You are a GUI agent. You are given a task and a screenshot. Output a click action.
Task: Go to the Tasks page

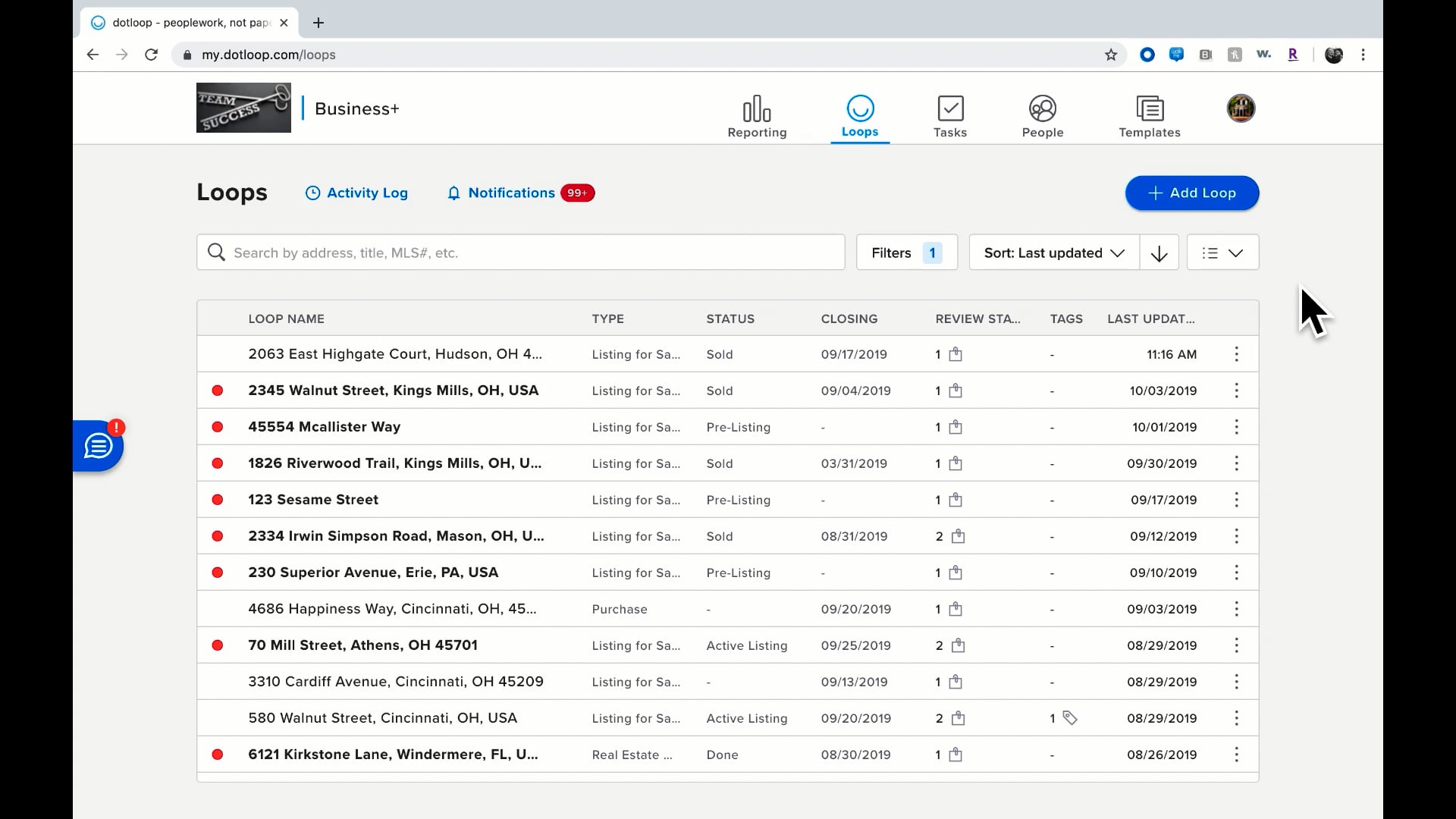point(949,117)
